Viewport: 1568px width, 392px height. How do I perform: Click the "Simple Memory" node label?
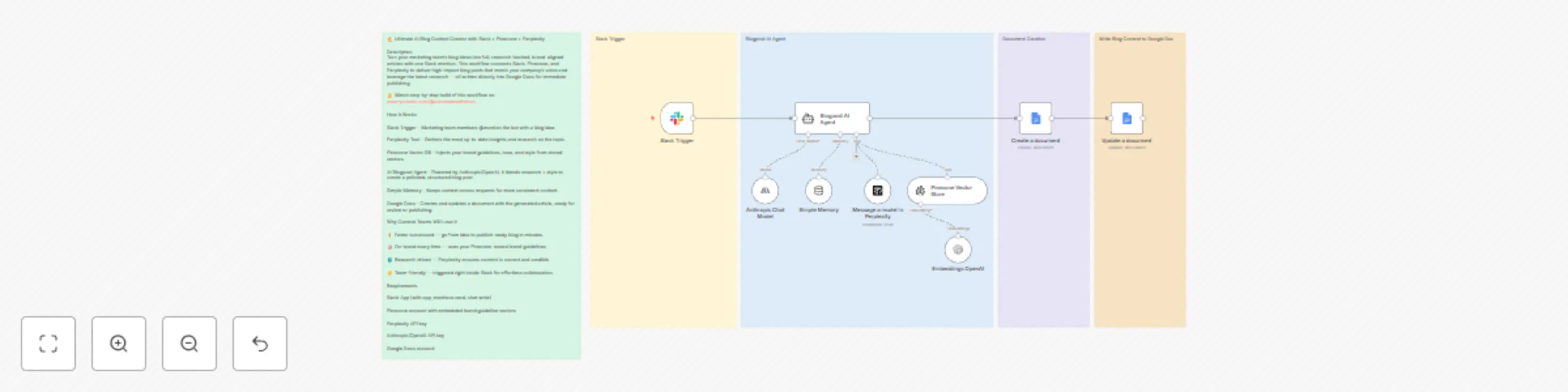click(819, 210)
